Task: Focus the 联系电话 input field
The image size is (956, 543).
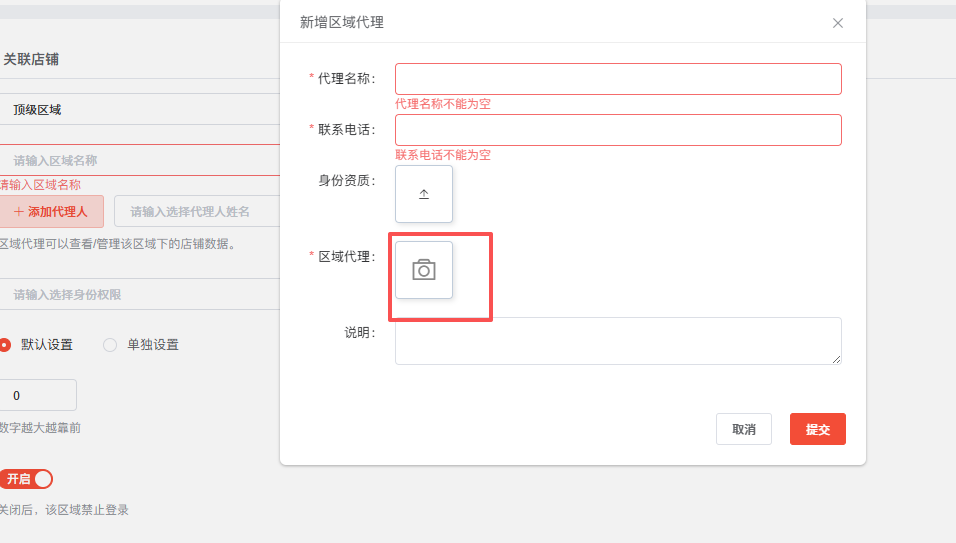Action: (x=618, y=130)
